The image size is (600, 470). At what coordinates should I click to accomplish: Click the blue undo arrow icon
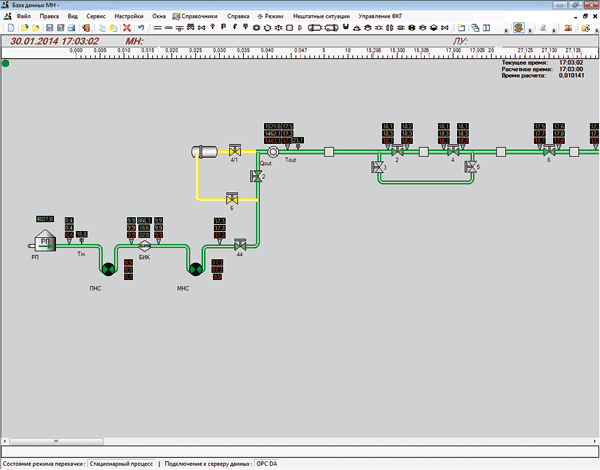click(x=141, y=28)
